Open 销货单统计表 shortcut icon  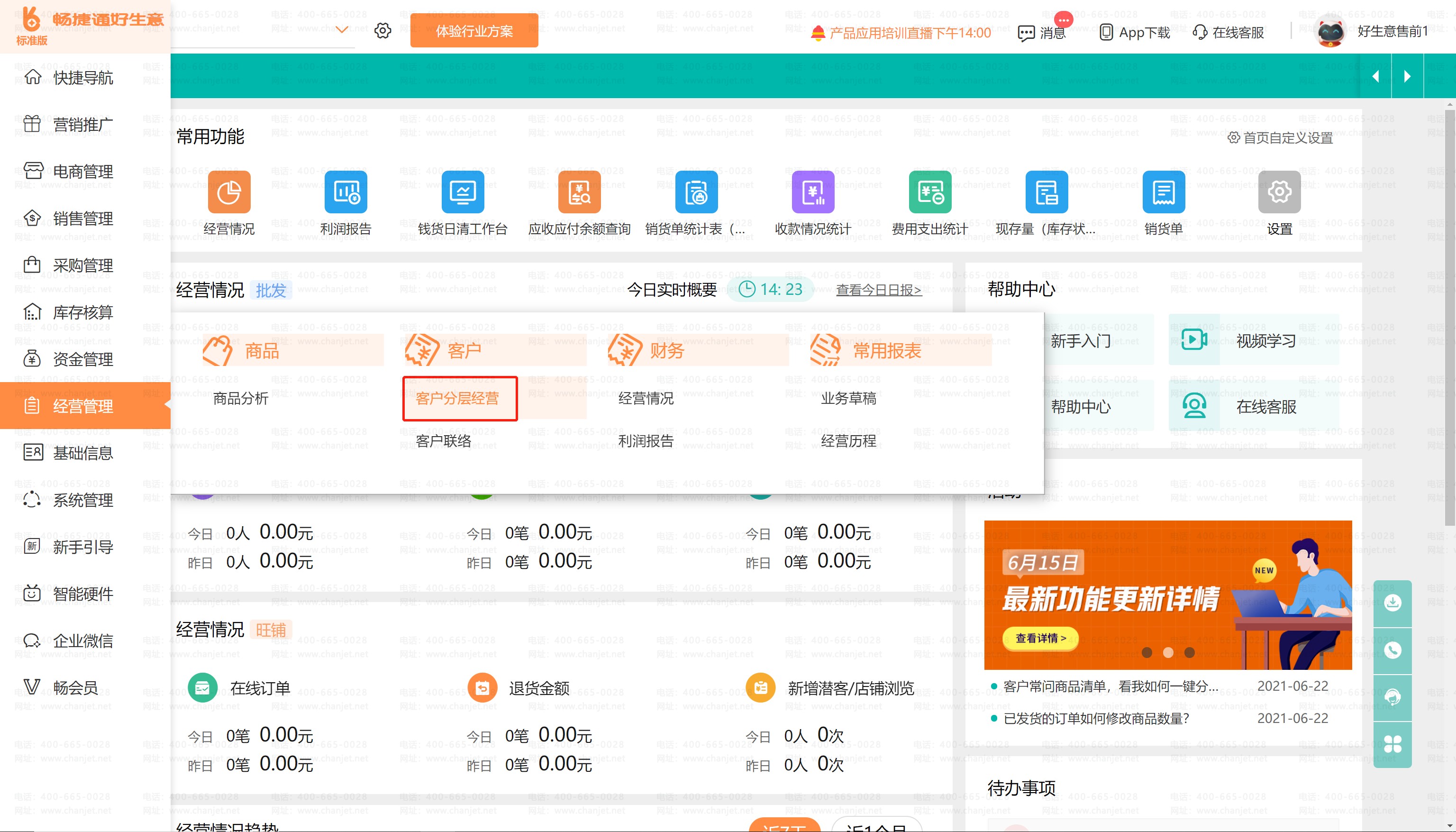[x=696, y=192]
